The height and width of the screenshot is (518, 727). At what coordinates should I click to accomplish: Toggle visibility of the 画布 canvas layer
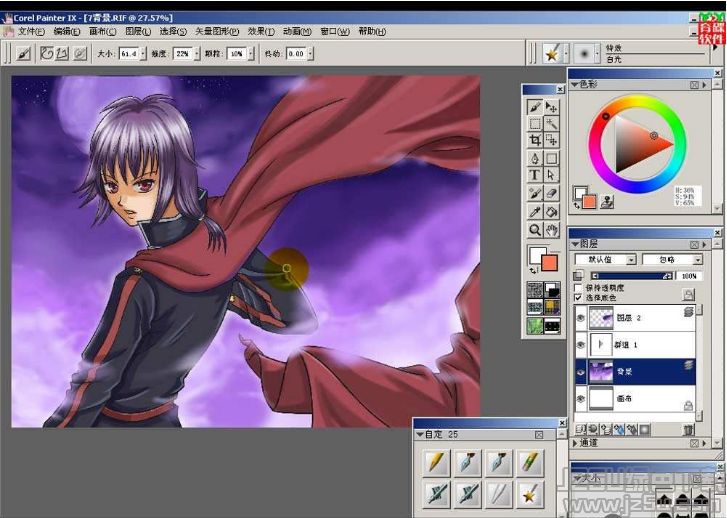click(x=580, y=399)
